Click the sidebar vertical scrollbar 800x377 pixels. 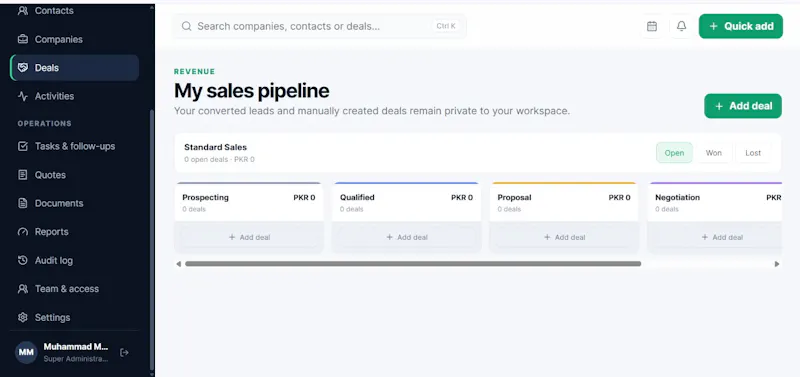152,240
